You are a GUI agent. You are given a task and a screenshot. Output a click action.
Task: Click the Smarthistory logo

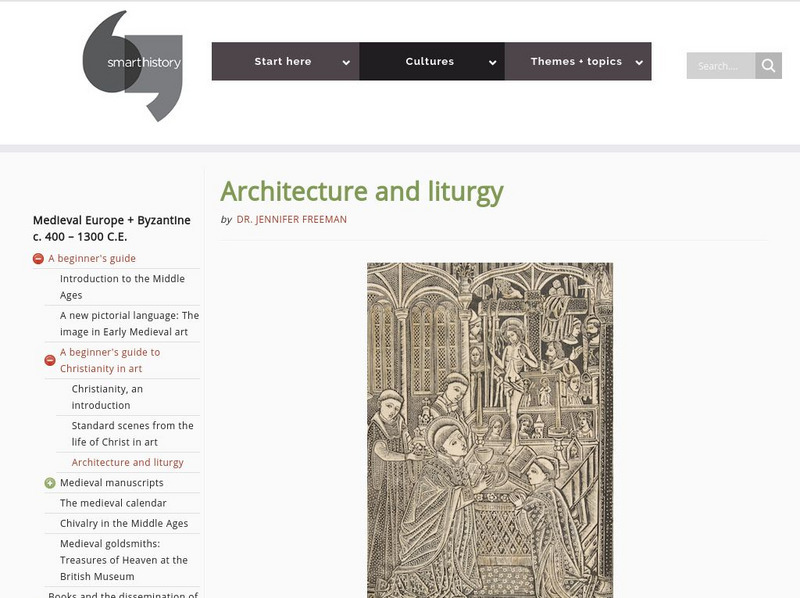tap(133, 66)
